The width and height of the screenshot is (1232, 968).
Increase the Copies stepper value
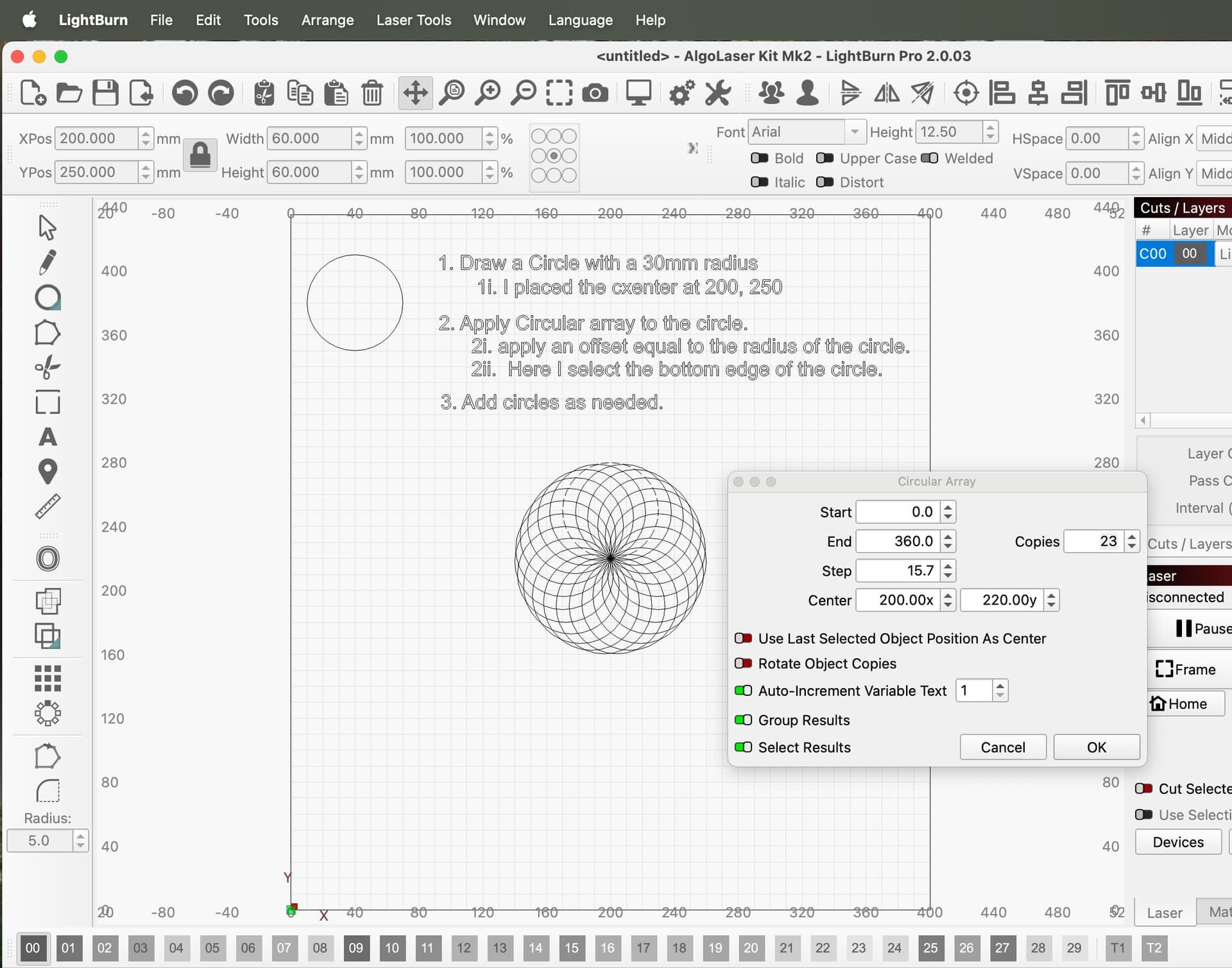point(1132,537)
